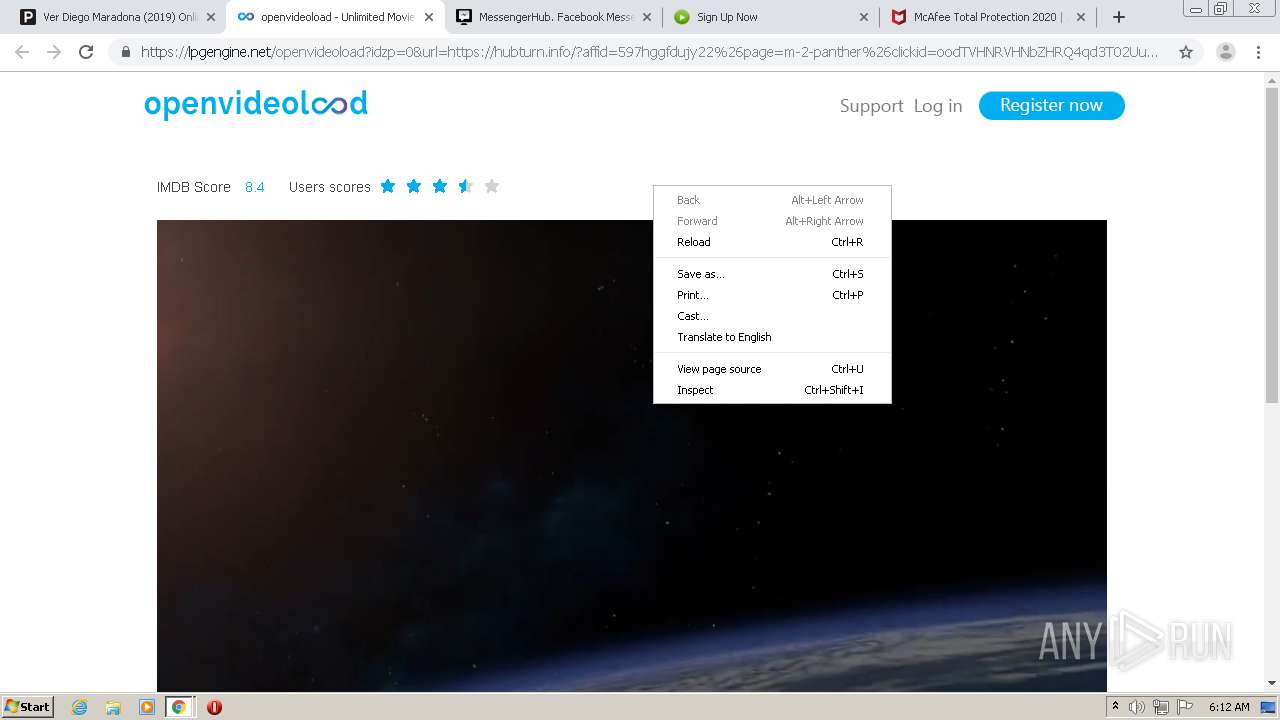Click the system clock 6:12 AM
The width and height of the screenshot is (1280, 720).
pos(1229,707)
